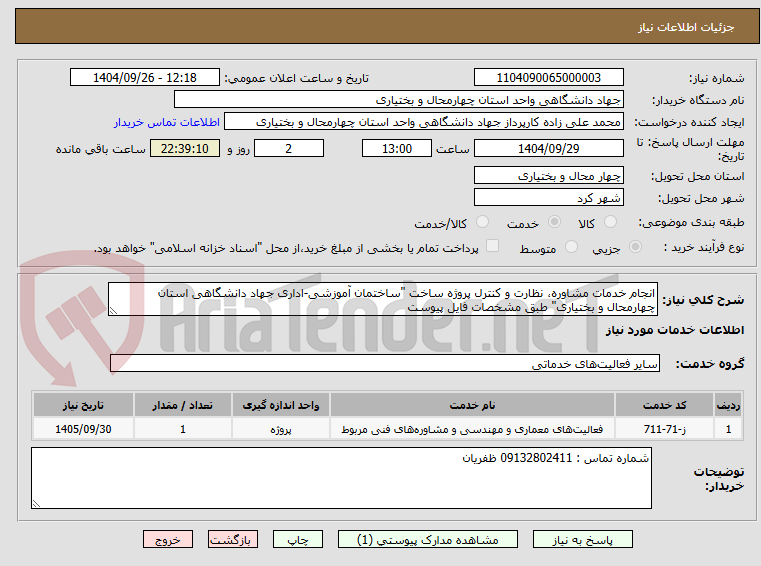This screenshot has width=761, height=566.
Task: Click the ساعت باقی مانده label
Action: click(x=100, y=149)
